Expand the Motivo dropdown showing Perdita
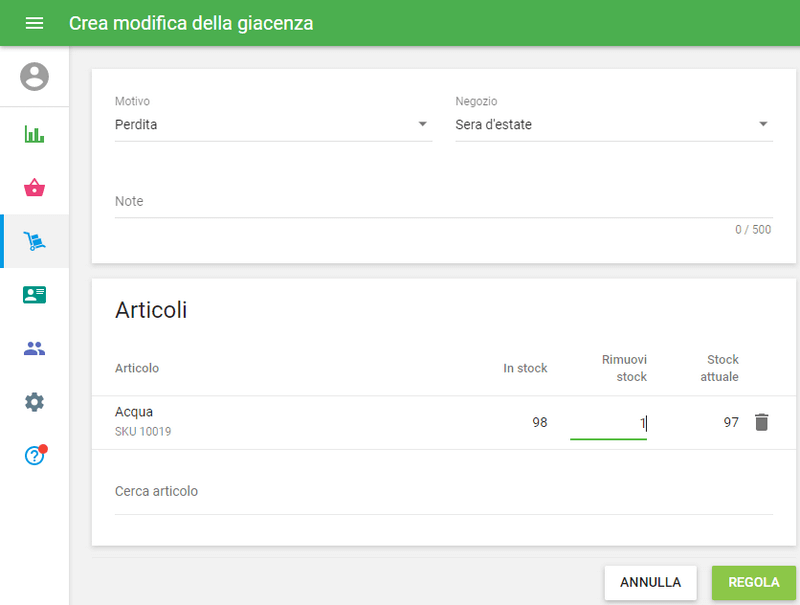 (x=272, y=125)
